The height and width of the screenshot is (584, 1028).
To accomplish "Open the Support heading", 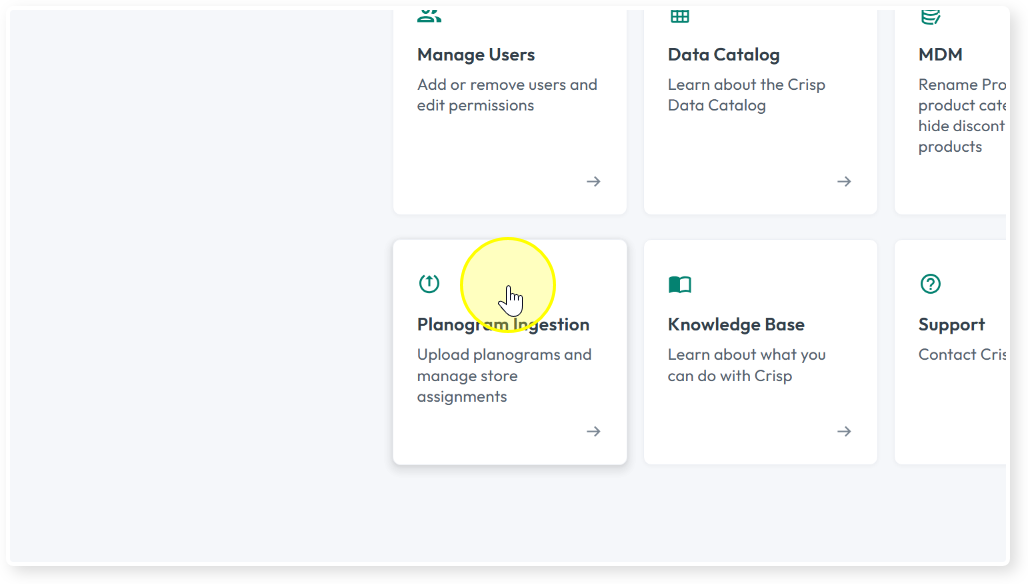I will 951,324.
